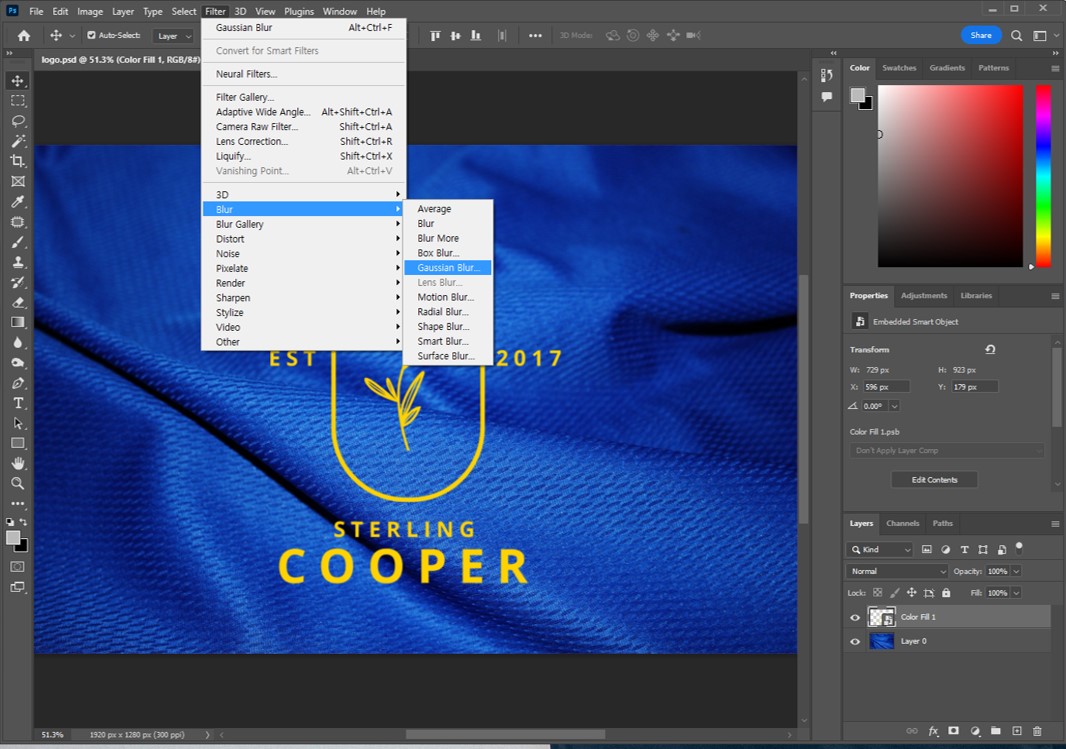1066x749 pixels.
Task: Click the Add layer mask icon
Action: [954, 731]
